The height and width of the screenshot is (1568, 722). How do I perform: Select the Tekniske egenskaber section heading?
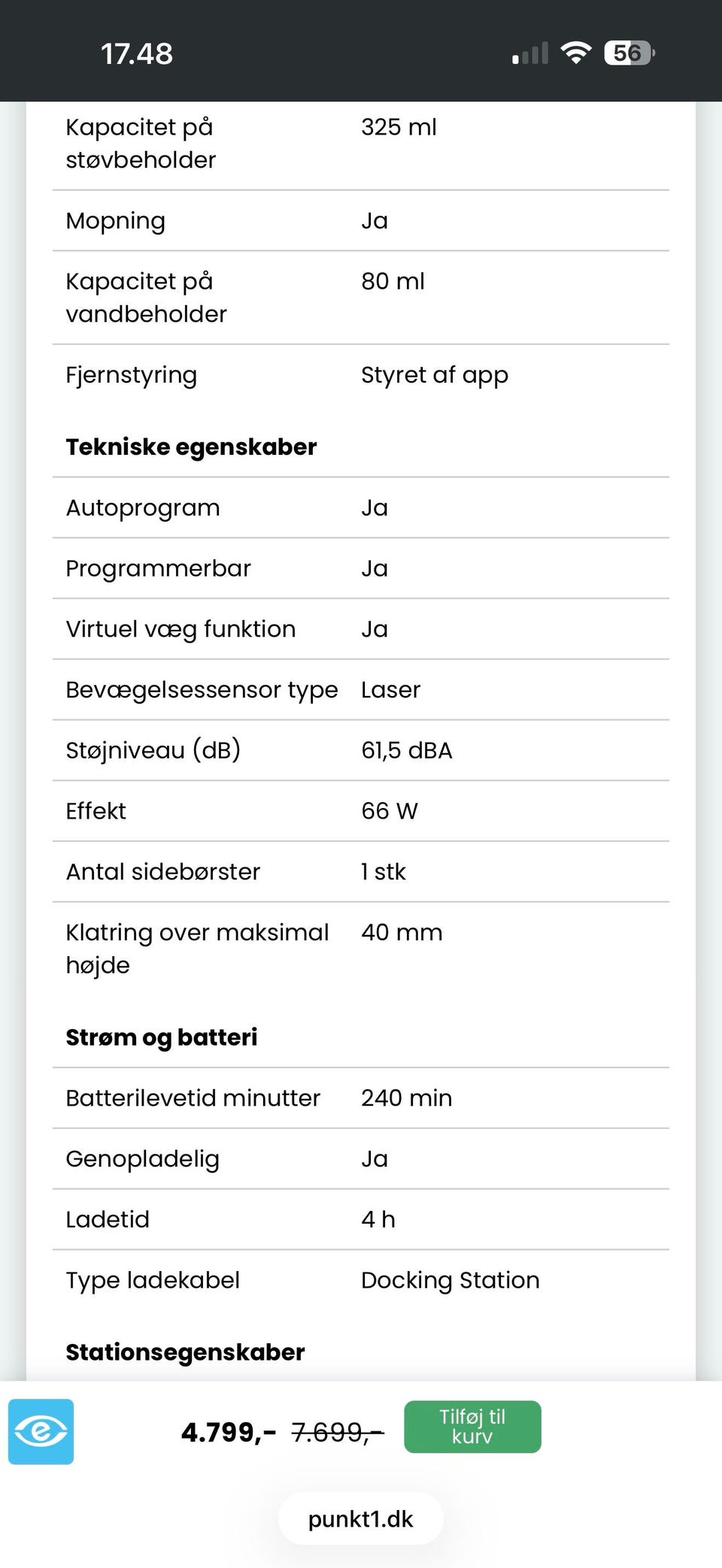[x=191, y=446]
